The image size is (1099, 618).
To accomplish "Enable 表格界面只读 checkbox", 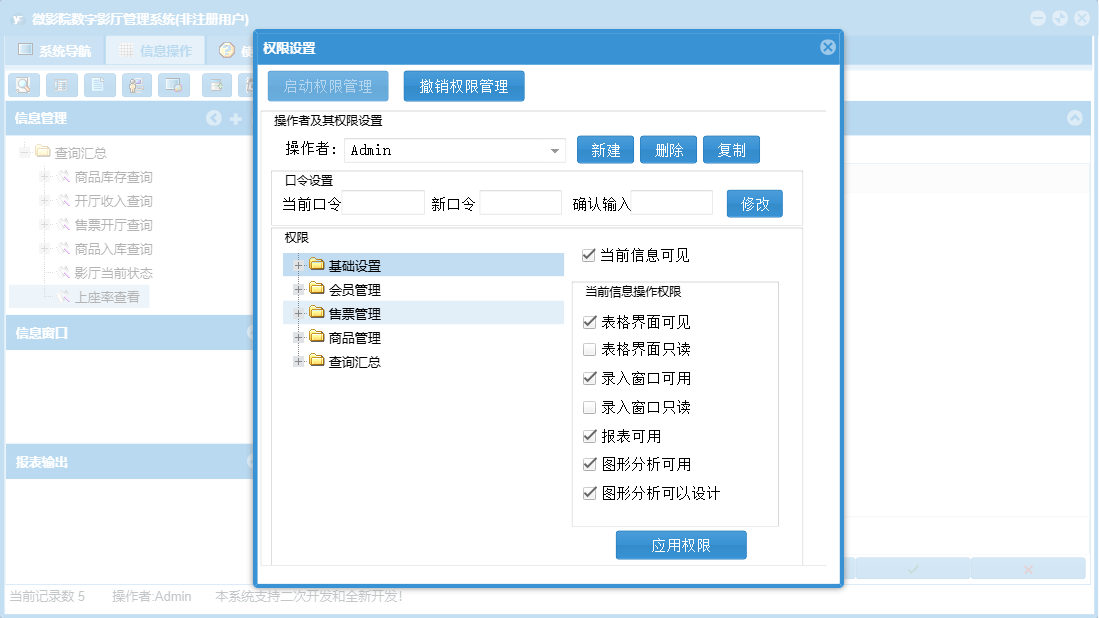I will [589, 349].
